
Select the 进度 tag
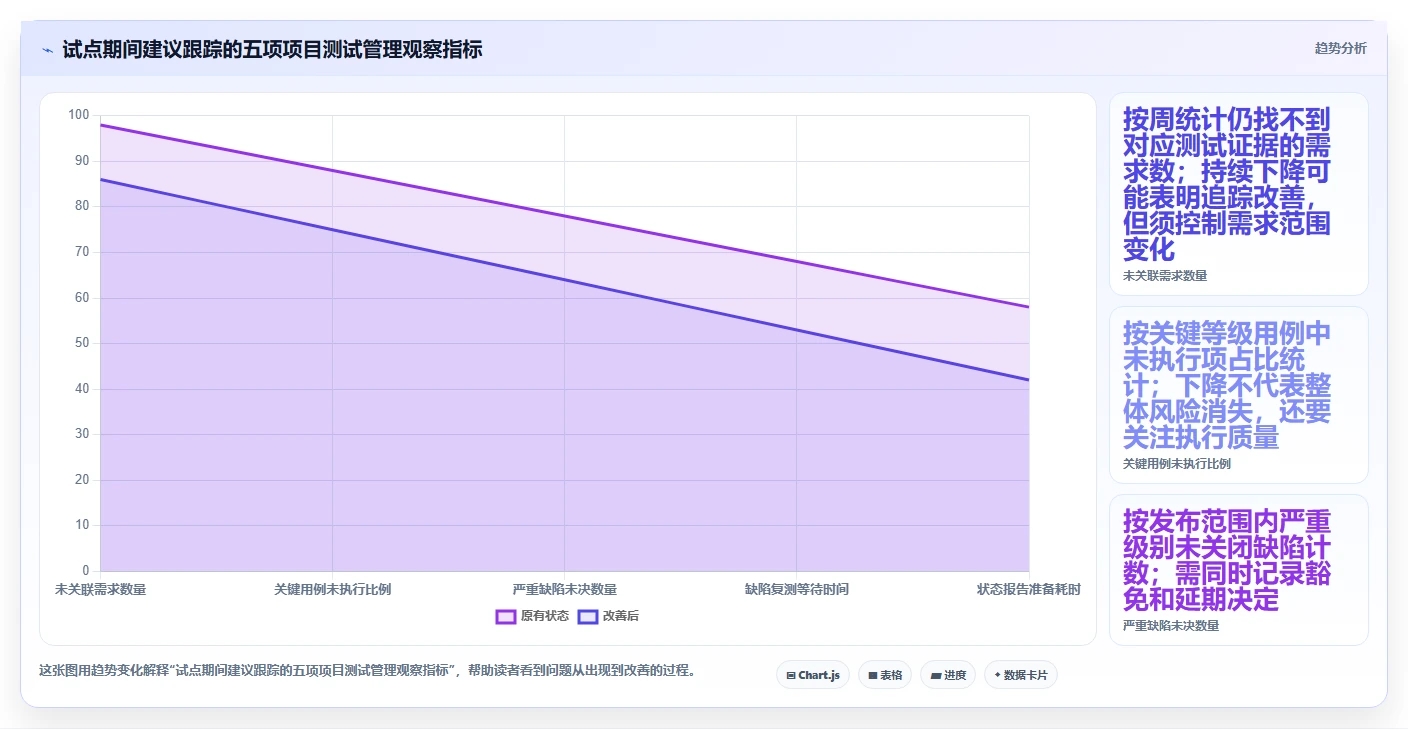948,675
